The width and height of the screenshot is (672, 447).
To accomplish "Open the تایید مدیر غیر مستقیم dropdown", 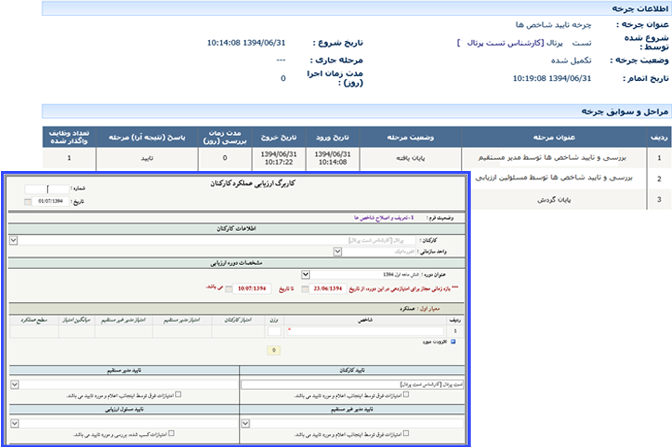I will [x=245, y=423].
